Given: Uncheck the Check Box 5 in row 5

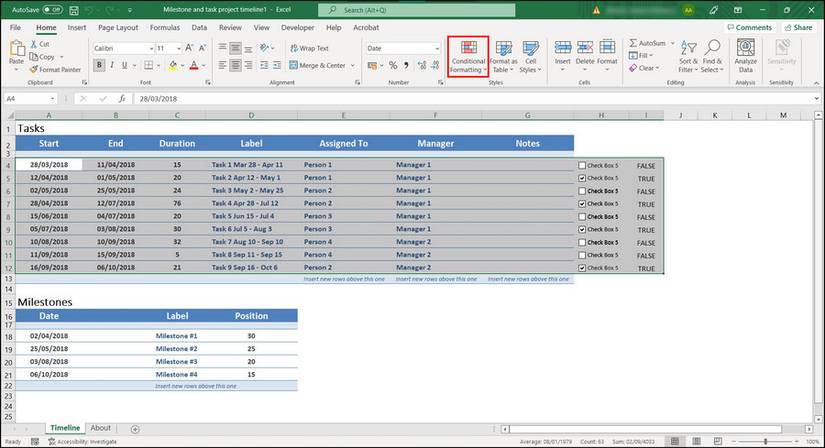Looking at the screenshot, I should [583, 178].
